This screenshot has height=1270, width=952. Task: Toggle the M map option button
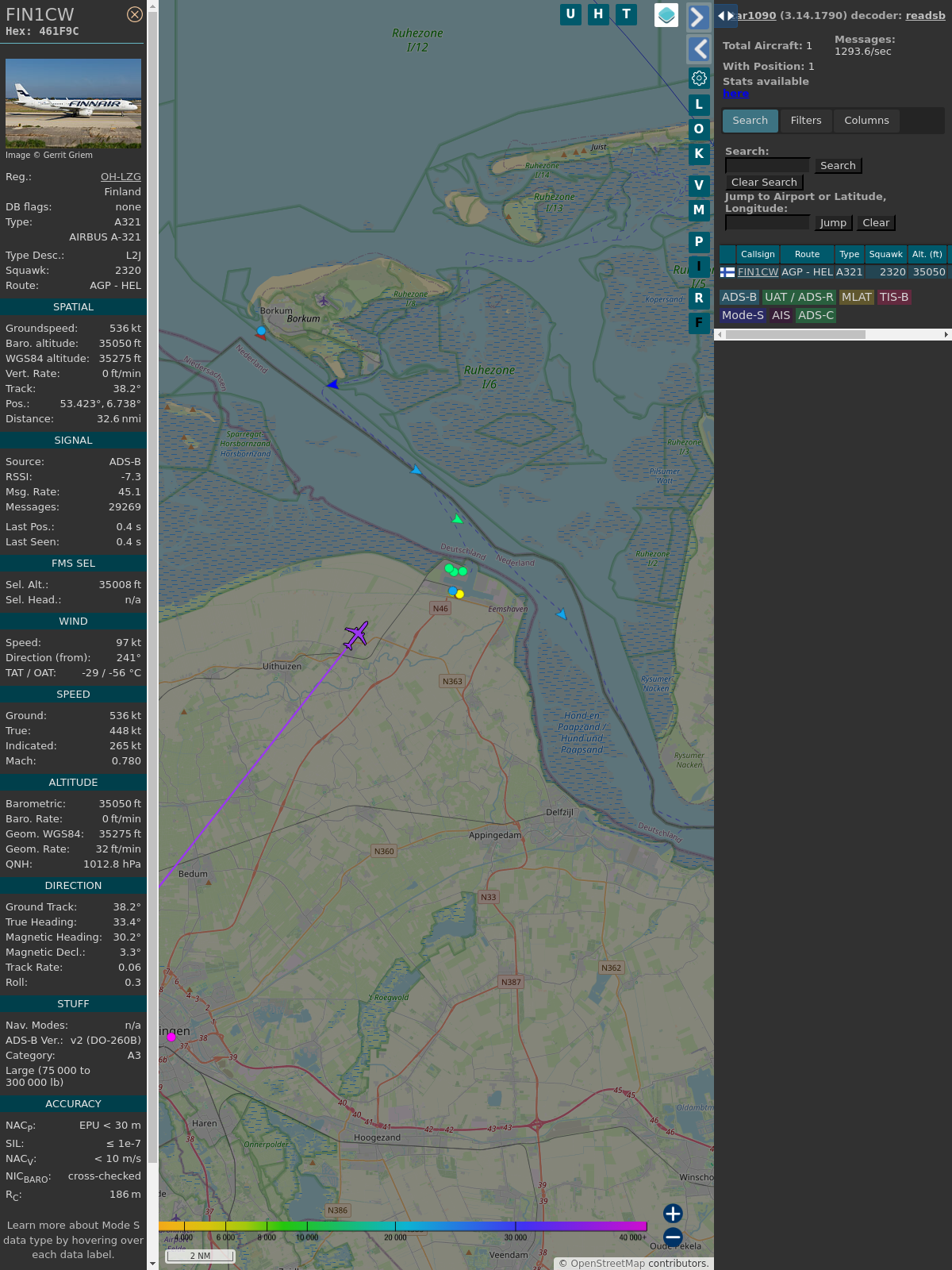click(699, 210)
